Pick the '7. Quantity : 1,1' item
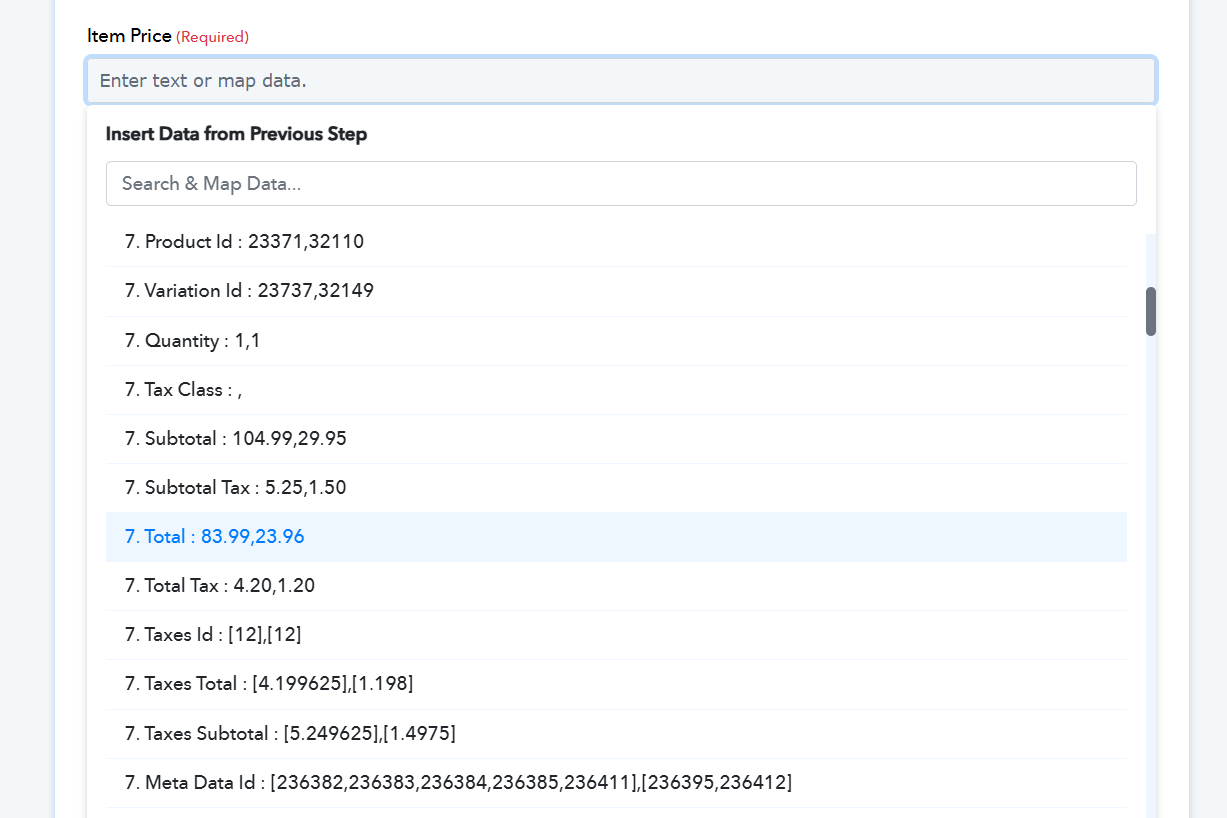Image resolution: width=1227 pixels, height=818 pixels. (616, 341)
